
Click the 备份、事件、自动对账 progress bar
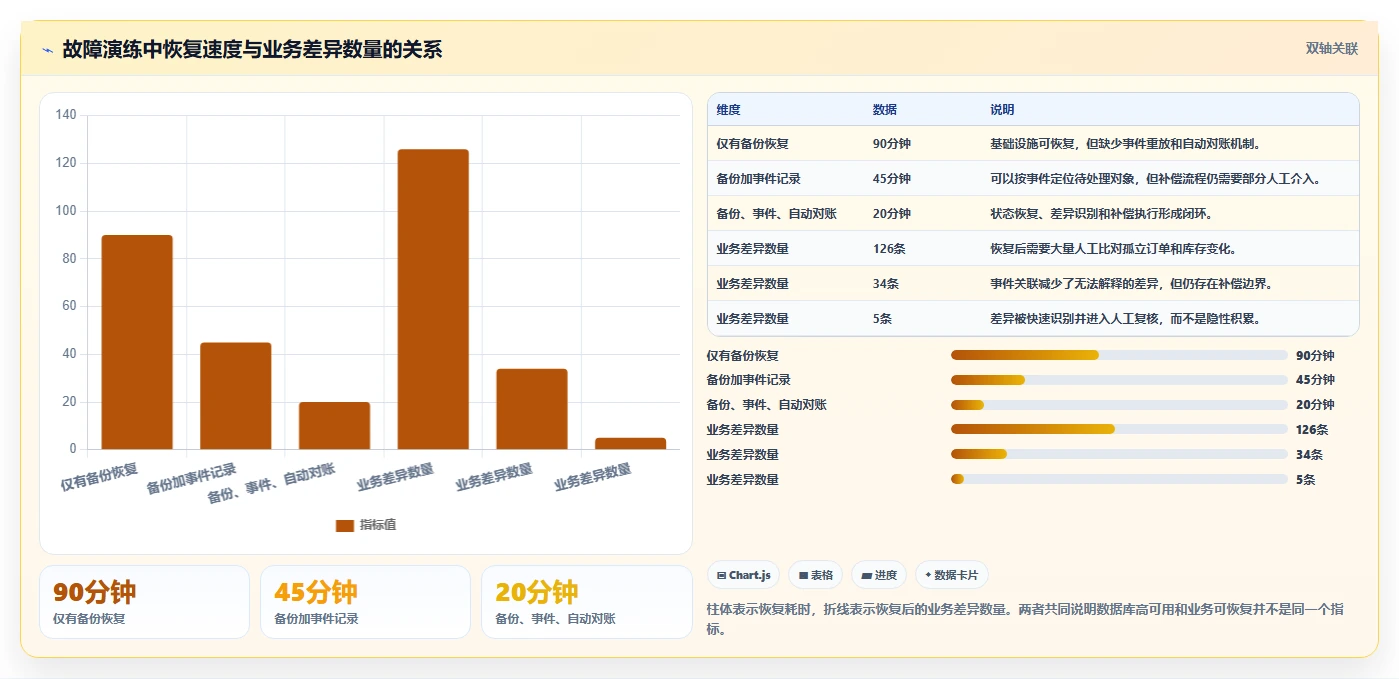click(x=1119, y=405)
